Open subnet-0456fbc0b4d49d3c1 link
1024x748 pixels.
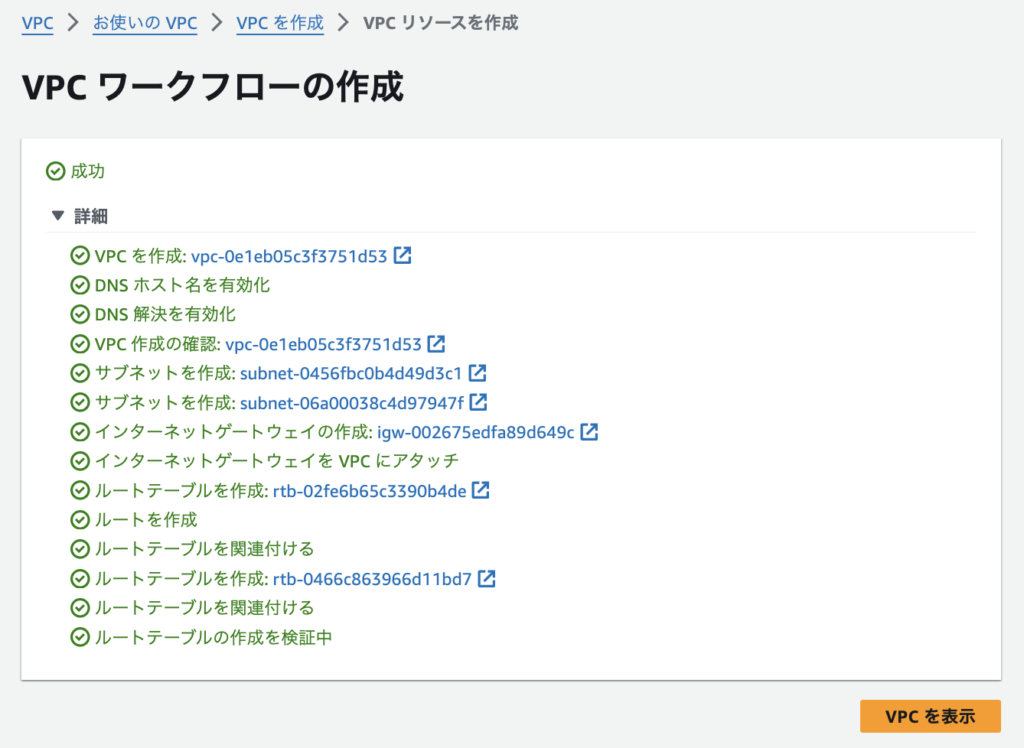click(x=350, y=374)
